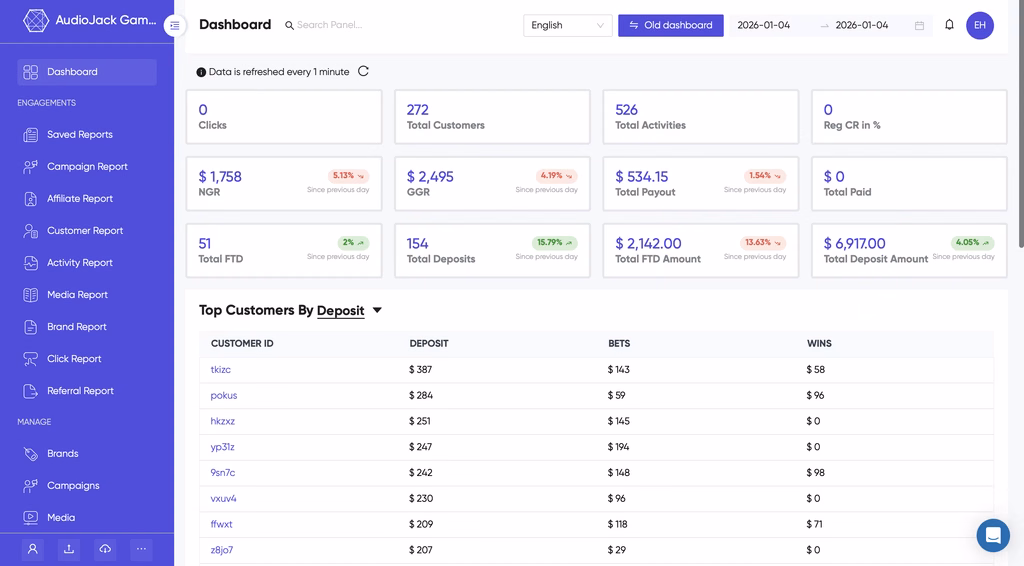Click the Referral Report icon
The image size is (1024, 566).
(31, 390)
